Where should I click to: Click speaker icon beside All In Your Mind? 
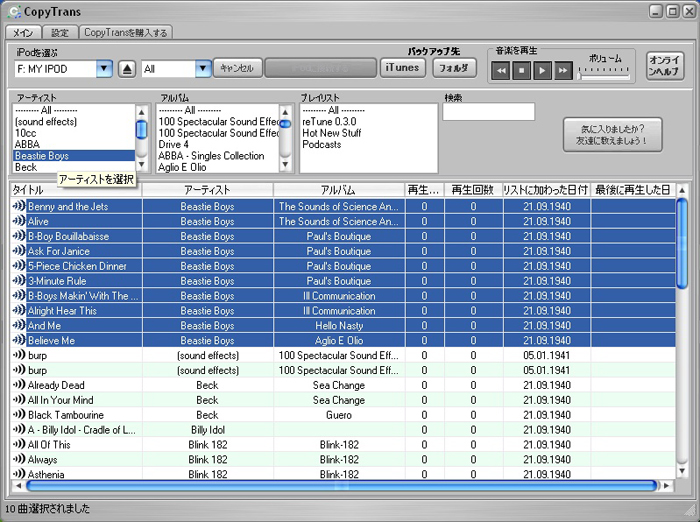pyautogui.click(x=19, y=399)
